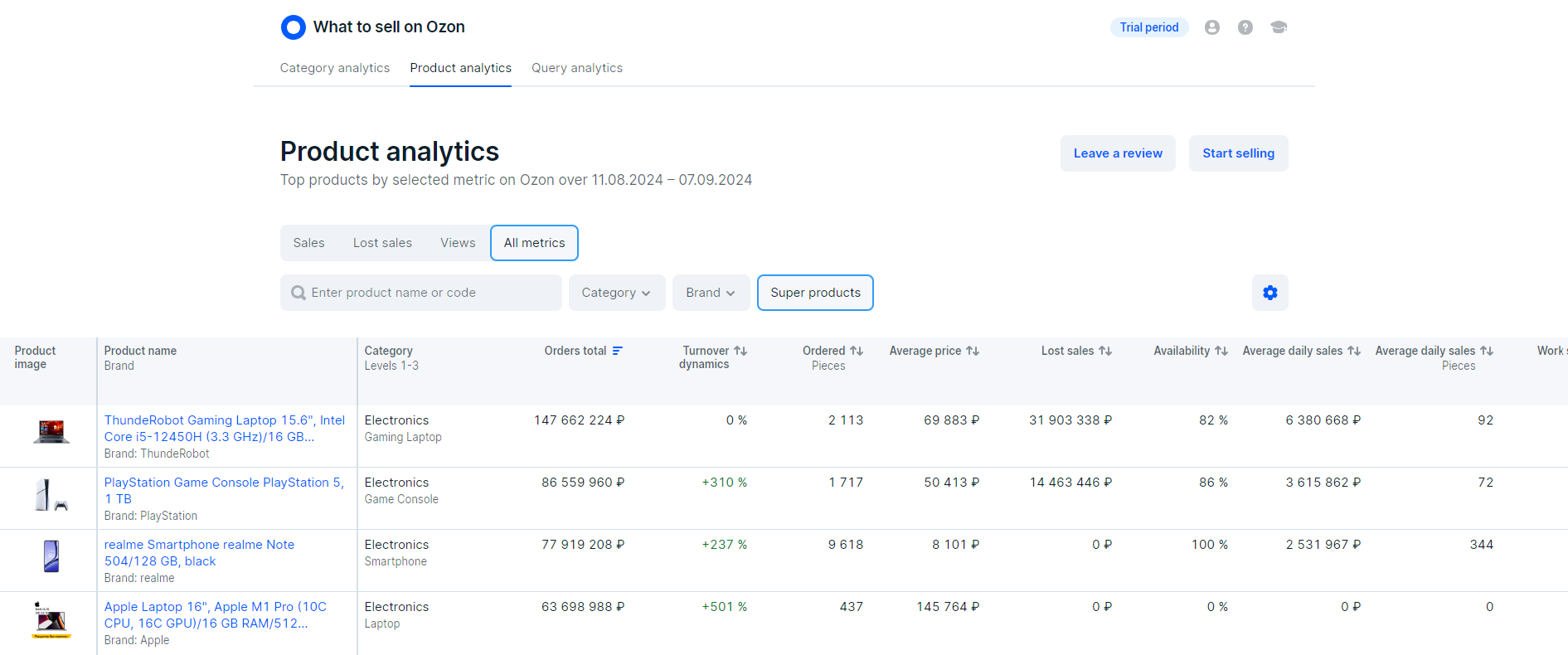Switch to Category analytics tab

point(334,68)
